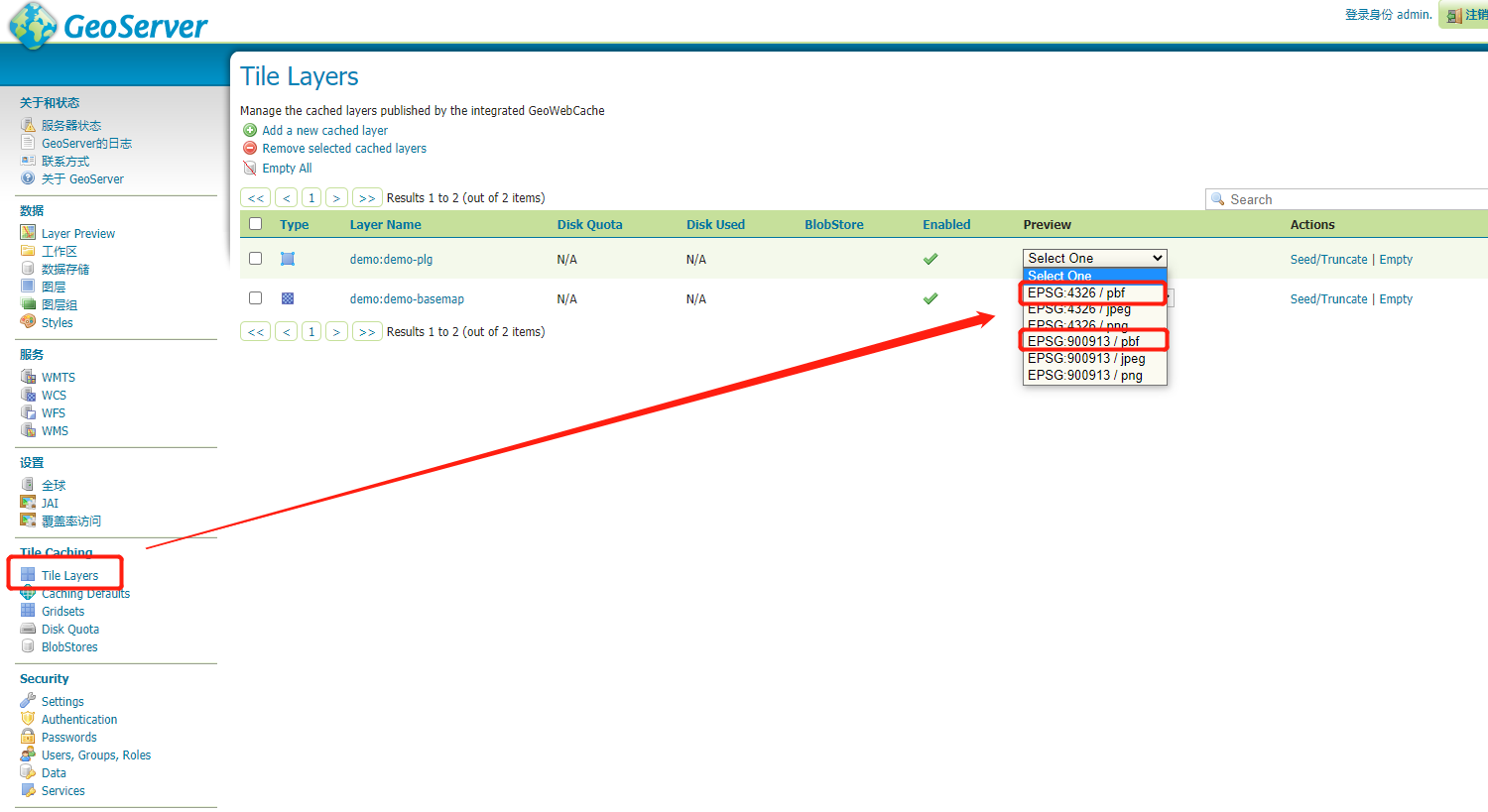Sort the table by Enabled column
Image resolution: width=1488 pixels, height=812 pixels.
[946, 225]
